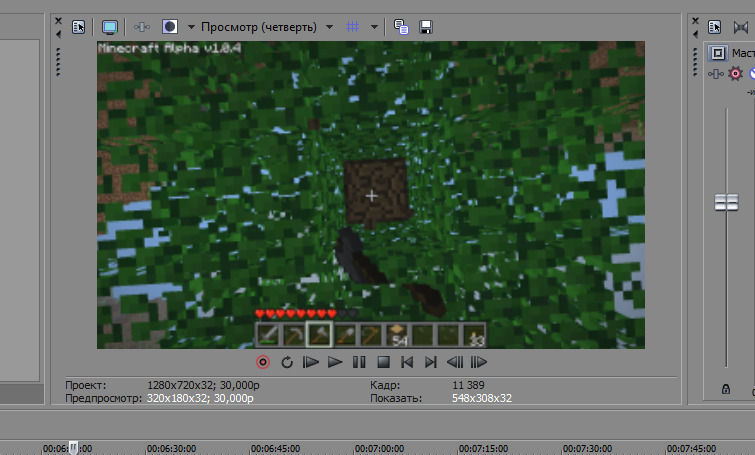Pause the video preview

point(359,362)
